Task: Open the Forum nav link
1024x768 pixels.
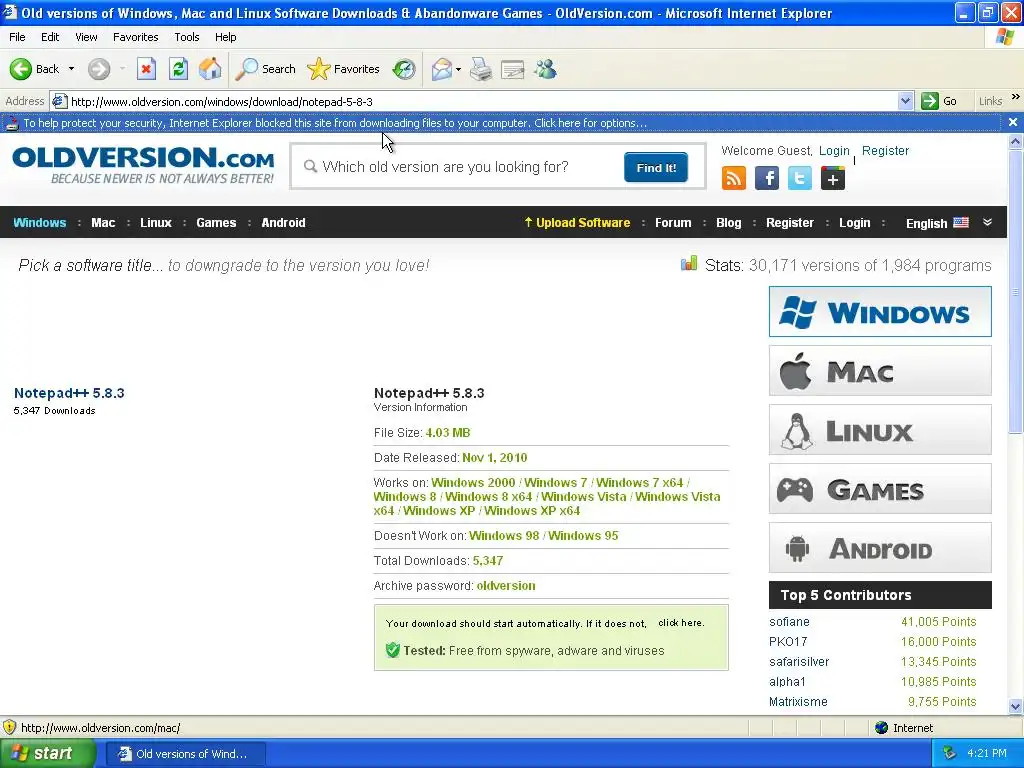Action: (673, 223)
